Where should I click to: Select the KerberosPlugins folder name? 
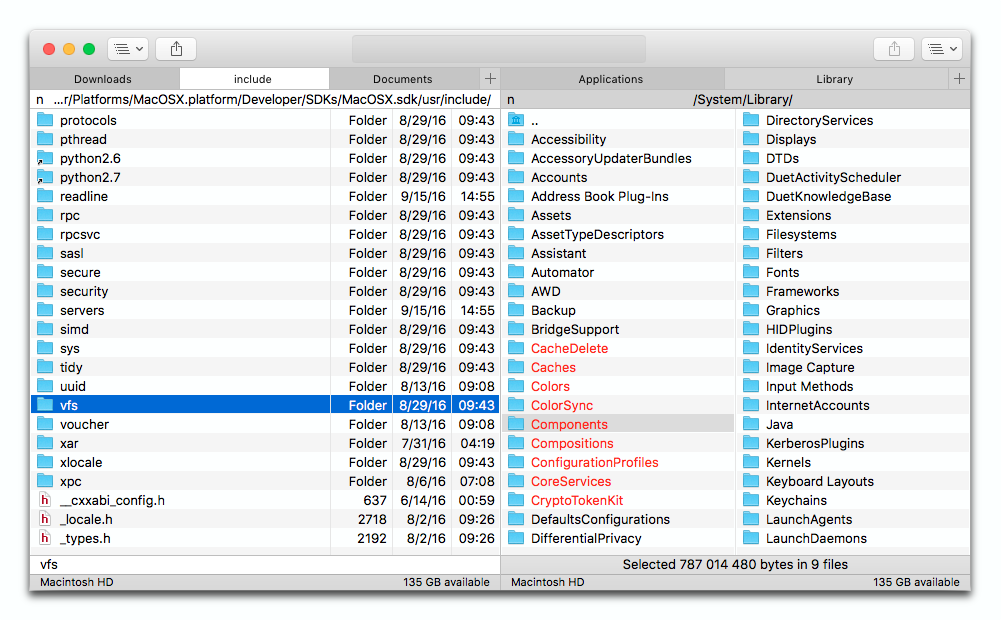pos(815,444)
